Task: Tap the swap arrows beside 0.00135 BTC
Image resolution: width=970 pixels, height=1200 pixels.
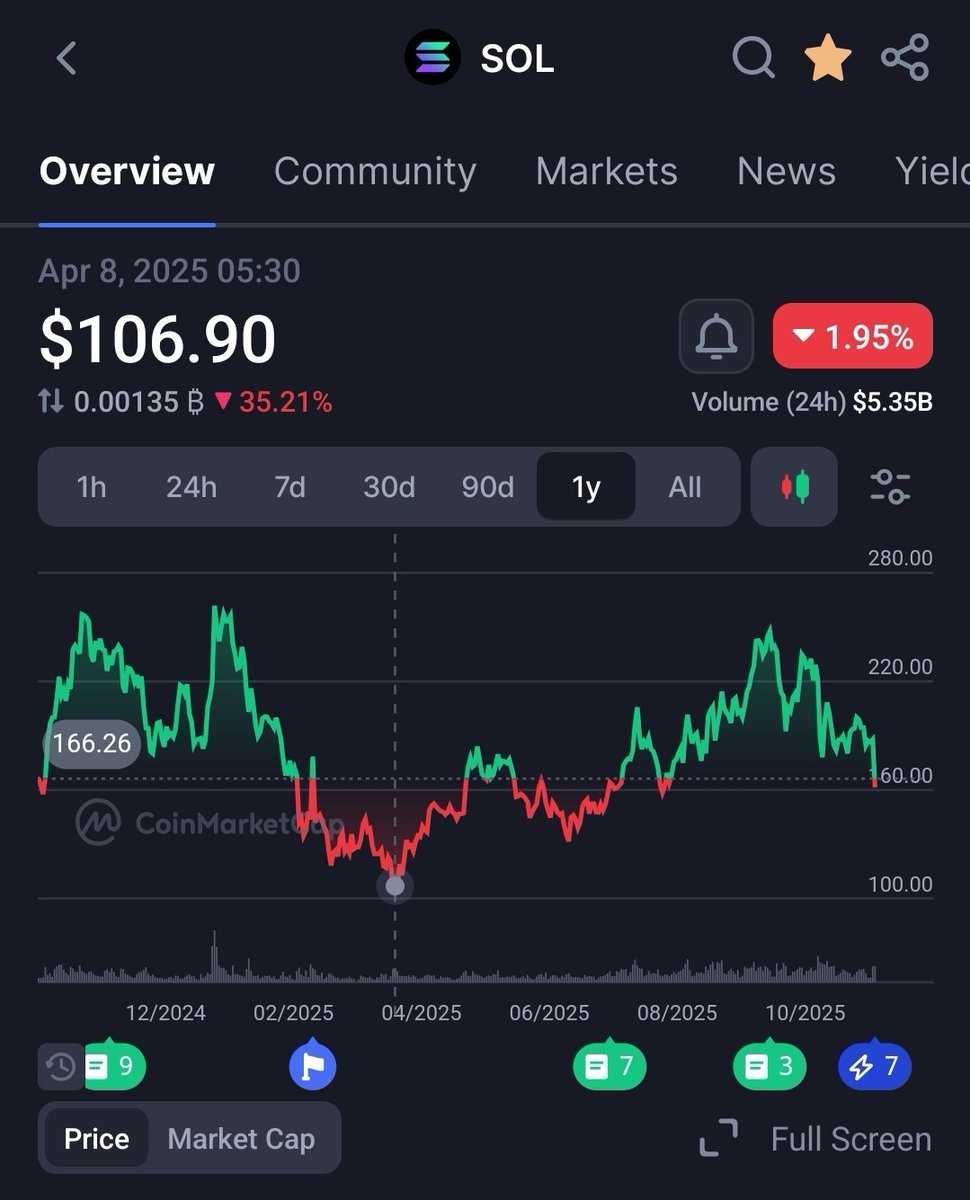Action: pos(51,402)
